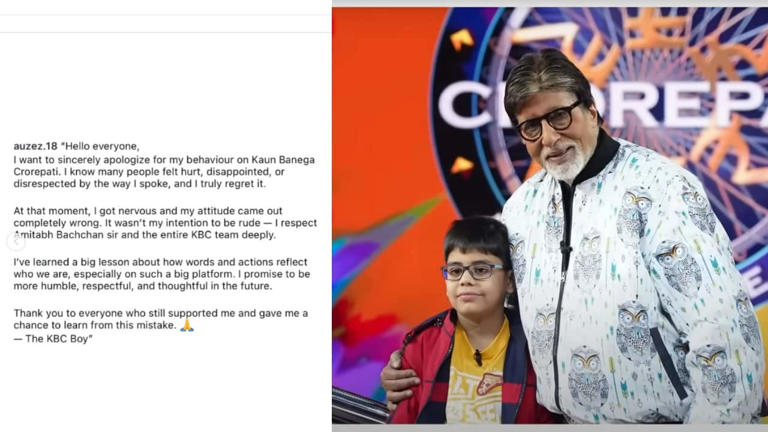Click the lower orange arrow on the KBC wheel
The image size is (768, 432).
pyautogui.click(x=462, y=167)
